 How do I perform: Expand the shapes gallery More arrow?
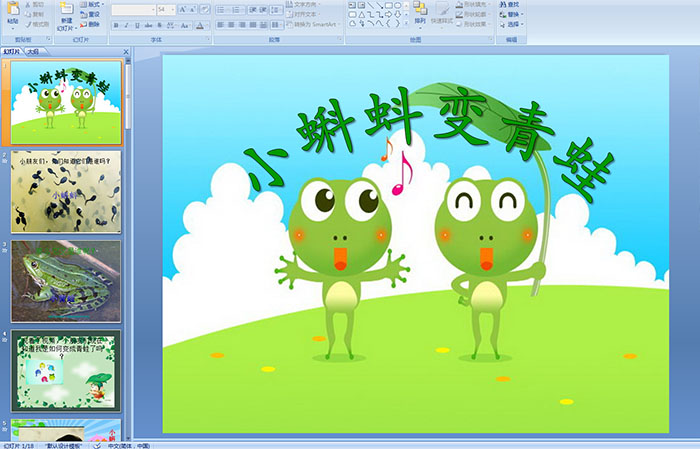pos(406,24)
